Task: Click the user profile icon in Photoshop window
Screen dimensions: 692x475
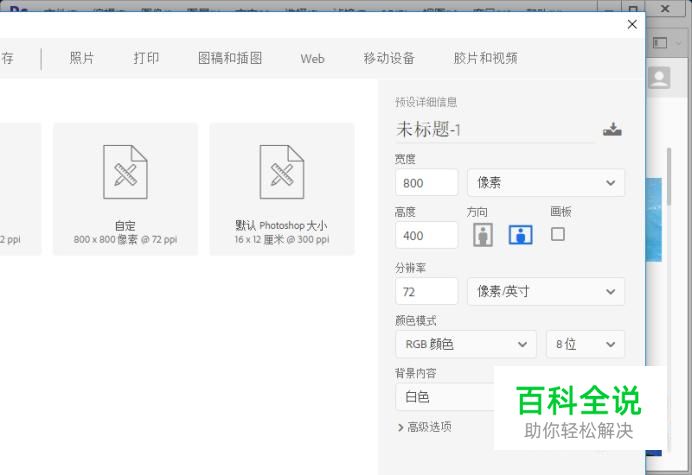Action: pos(659,78)
